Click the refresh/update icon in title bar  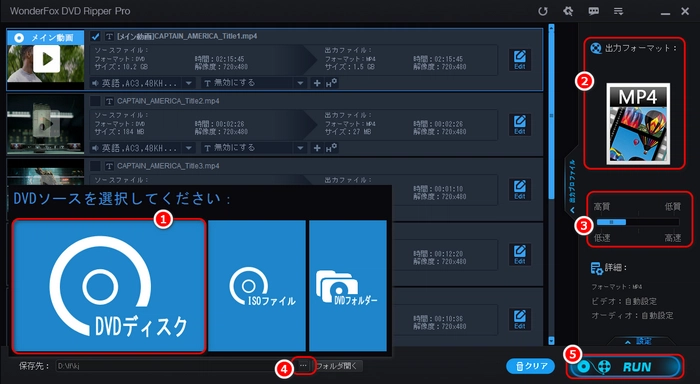[543, 11]
